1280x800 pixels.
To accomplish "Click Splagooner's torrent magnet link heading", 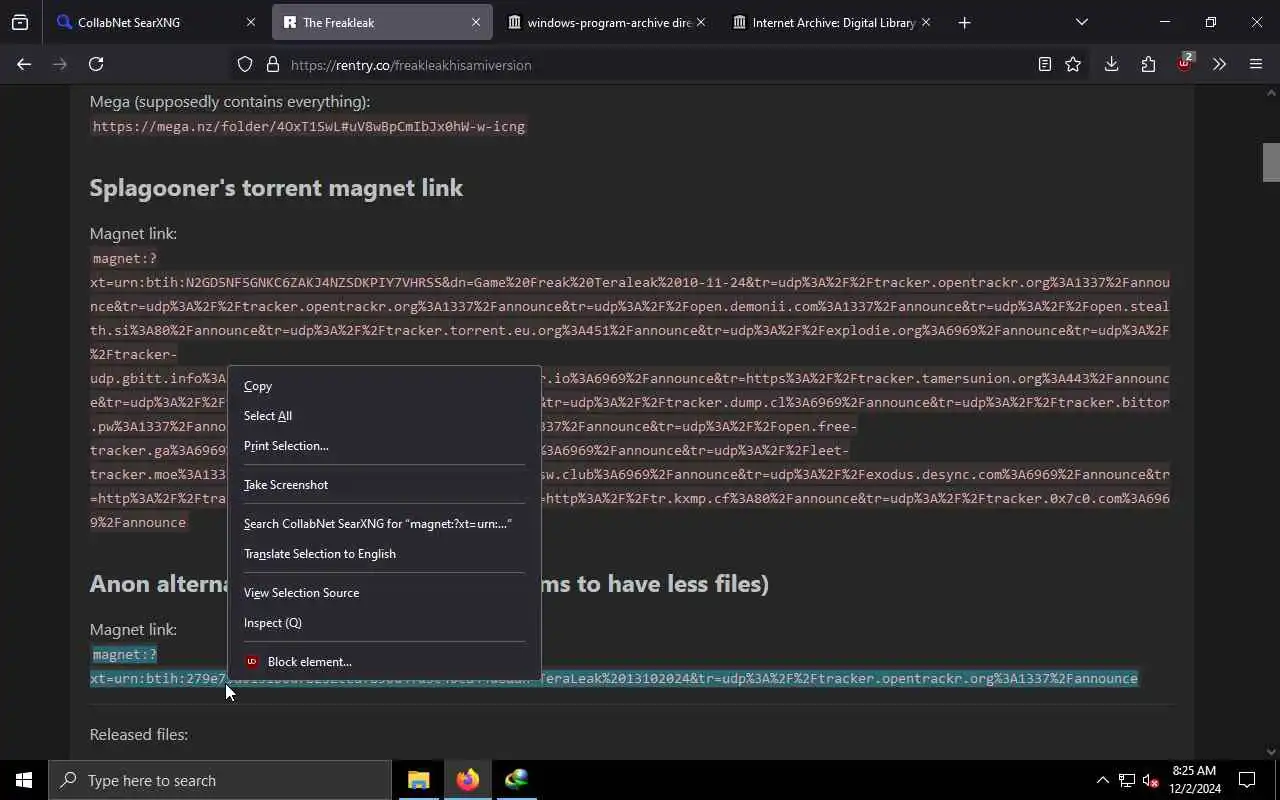I will point(276,188).
